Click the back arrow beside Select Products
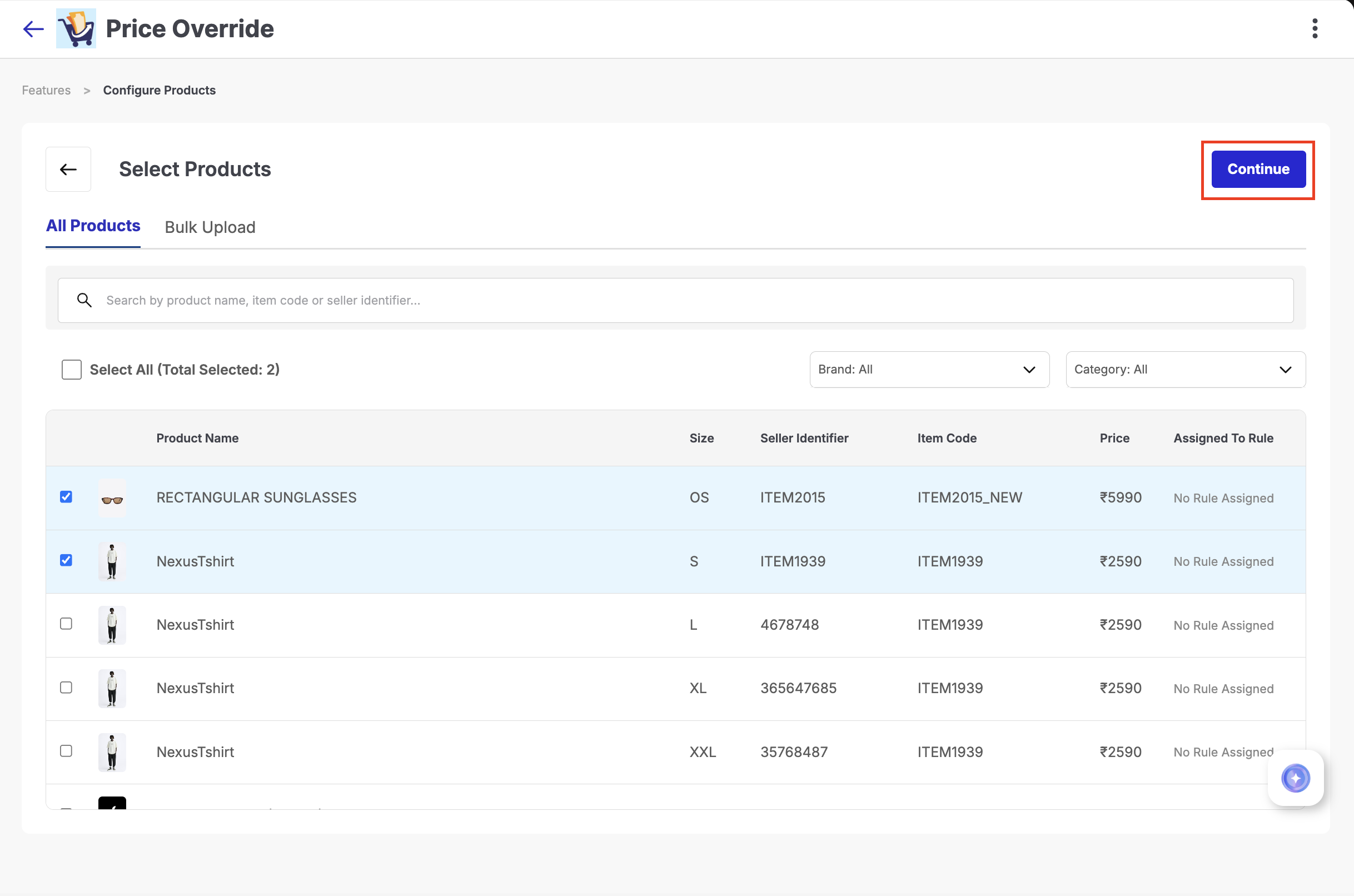The height and width of the screenshot is (896, 1354). (x=68, y=169)
